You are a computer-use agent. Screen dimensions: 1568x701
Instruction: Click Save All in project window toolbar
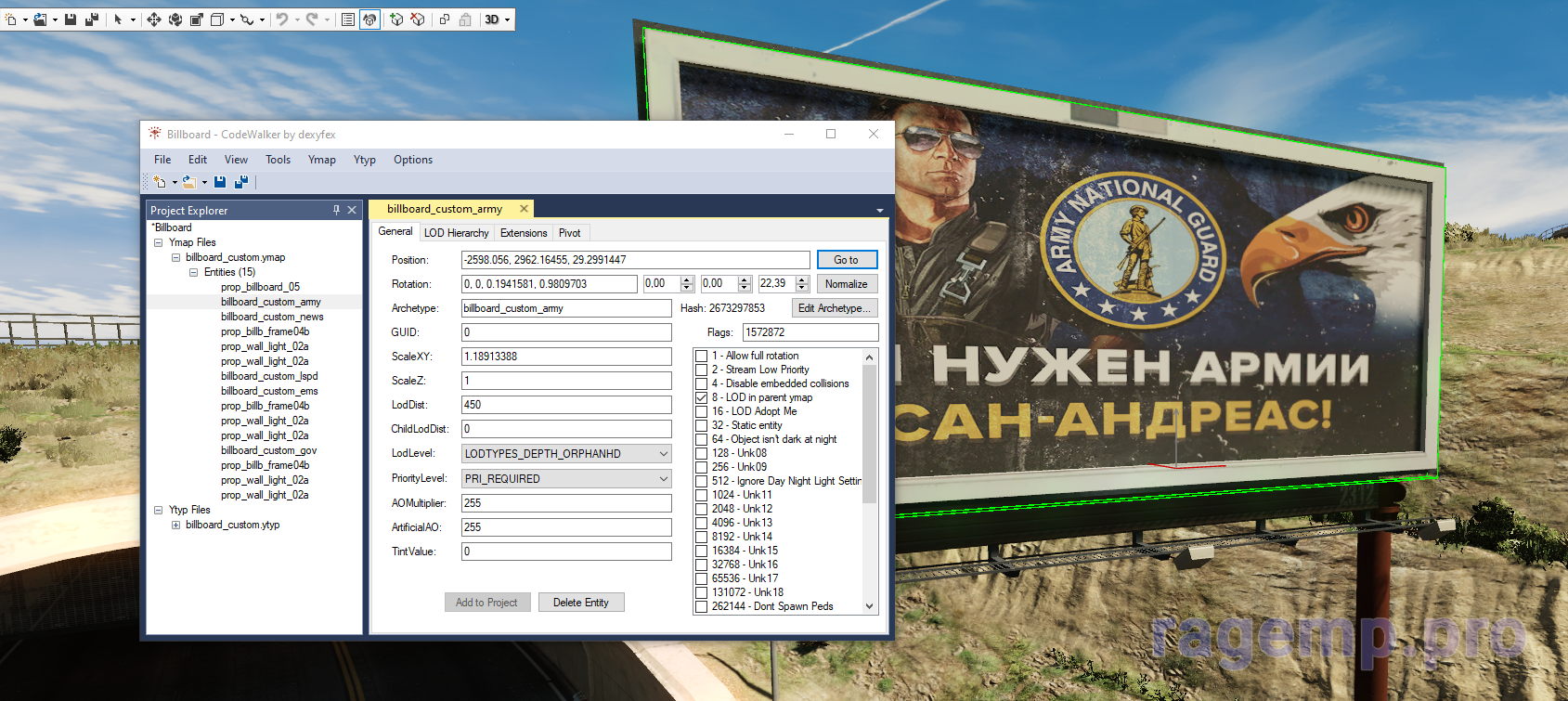coord(240,182)
